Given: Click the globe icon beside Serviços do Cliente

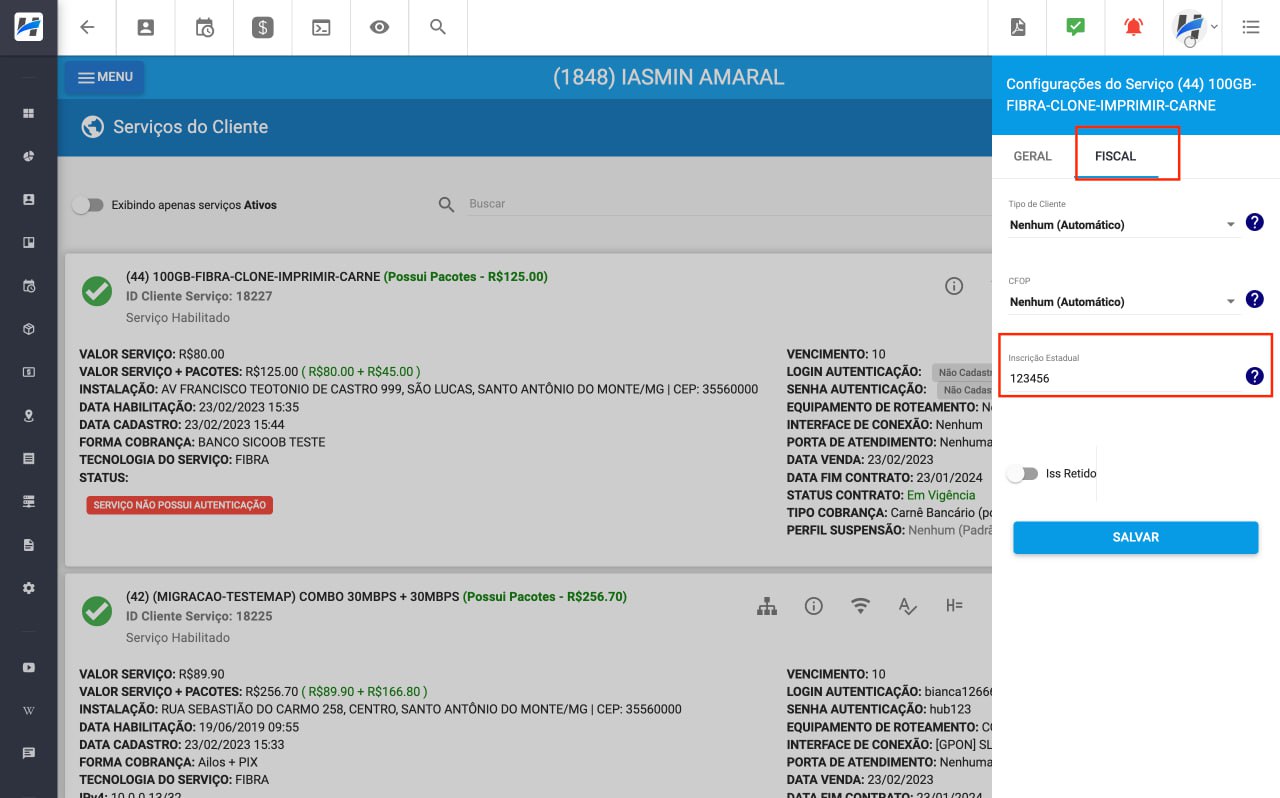Looking at the screenshot, I should coord(93,127).
